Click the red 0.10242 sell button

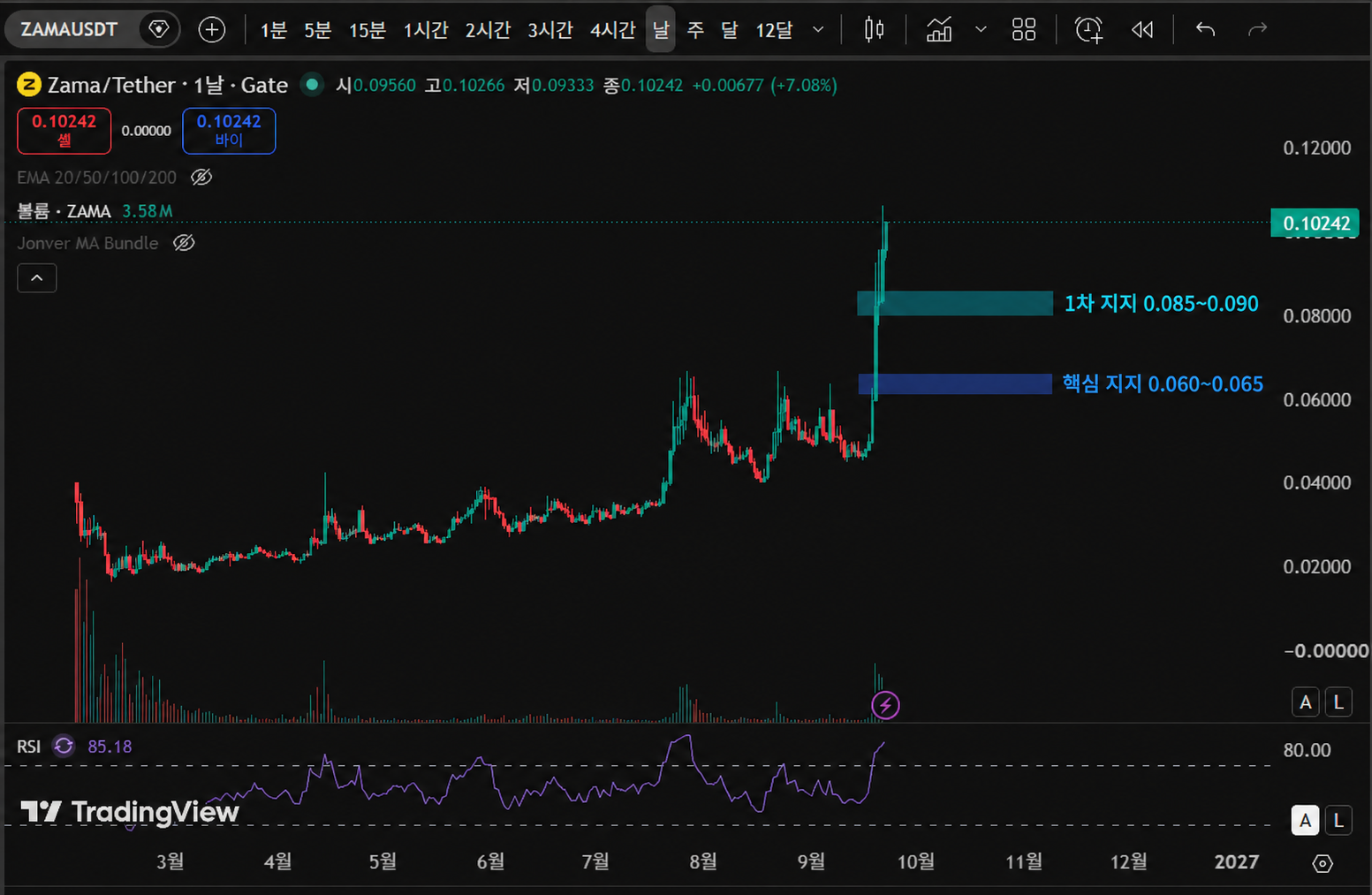pyautogui.click(x=64, y=131)
